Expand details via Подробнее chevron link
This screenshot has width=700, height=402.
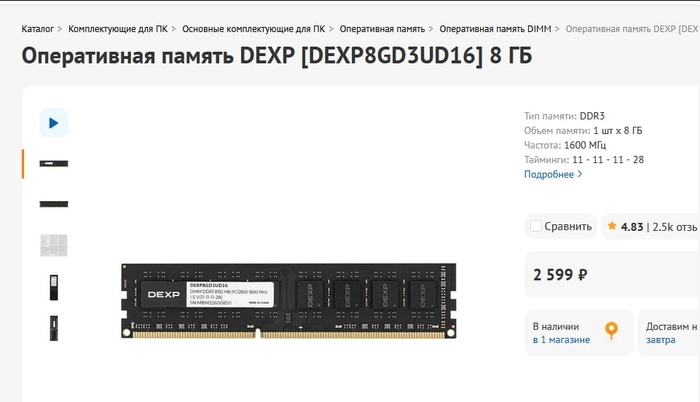(553, 174)
